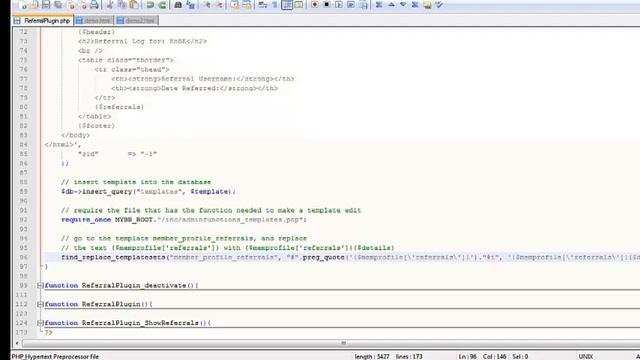Open user-defined language dialog icon

click(x=299, y=5)
